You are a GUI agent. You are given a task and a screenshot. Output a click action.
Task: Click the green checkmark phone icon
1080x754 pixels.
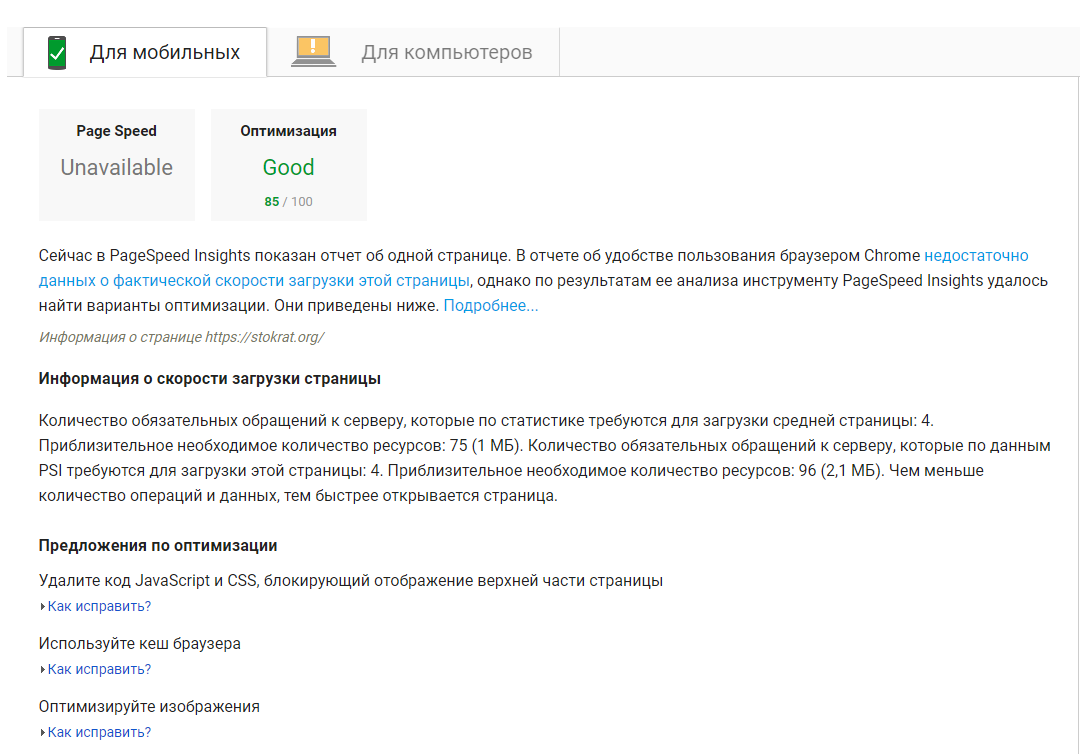click(x=57, y=52)
